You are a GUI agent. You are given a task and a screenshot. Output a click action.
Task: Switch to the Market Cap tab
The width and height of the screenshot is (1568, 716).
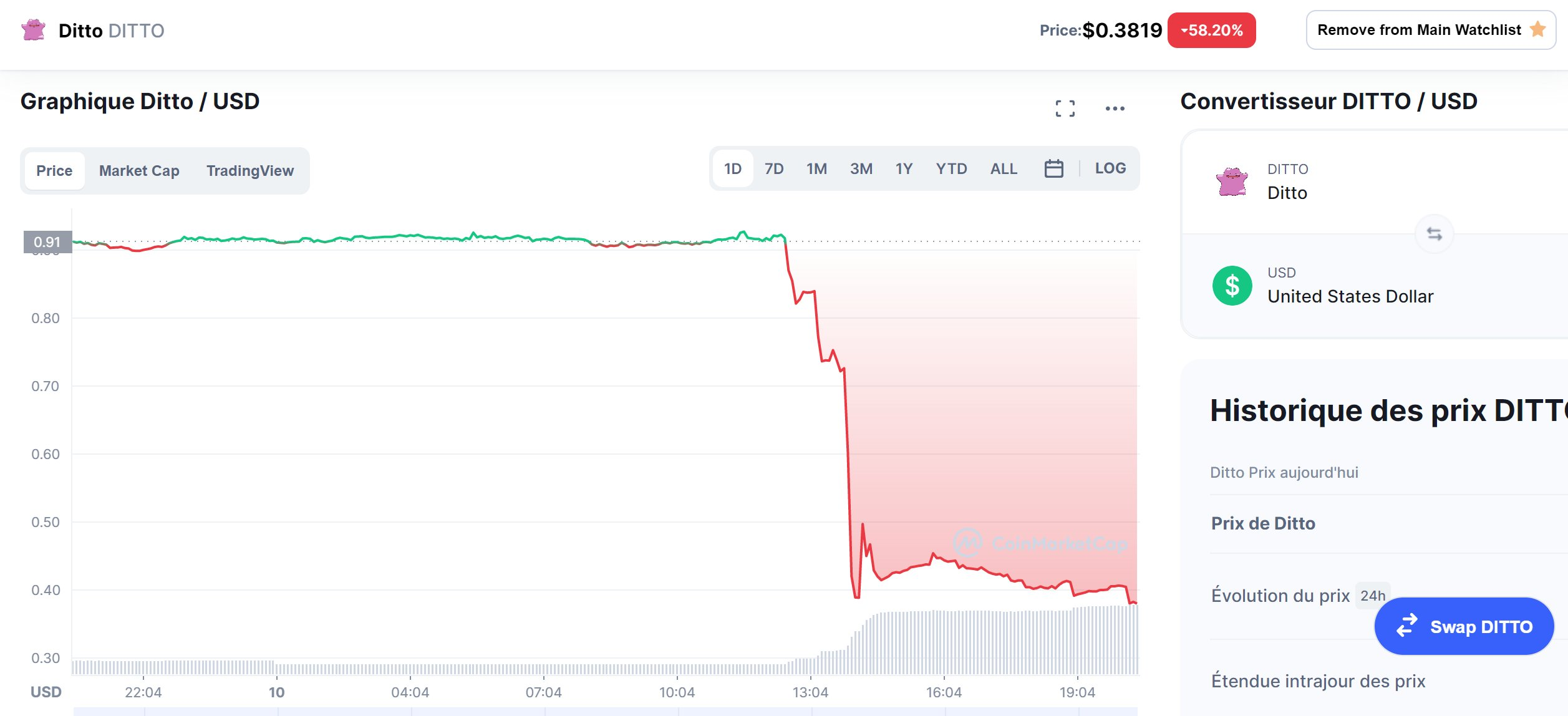click(x=139, y=171)
